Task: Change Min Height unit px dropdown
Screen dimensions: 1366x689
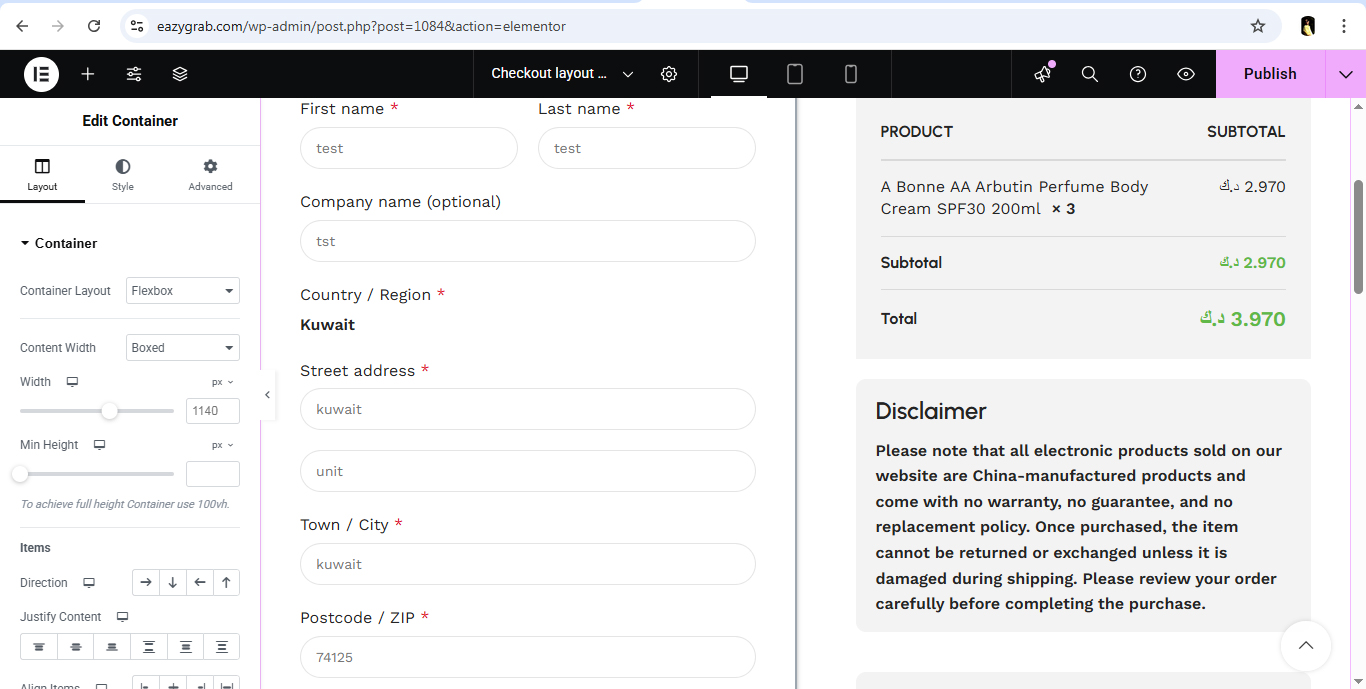Action: [x=222, y=445]
